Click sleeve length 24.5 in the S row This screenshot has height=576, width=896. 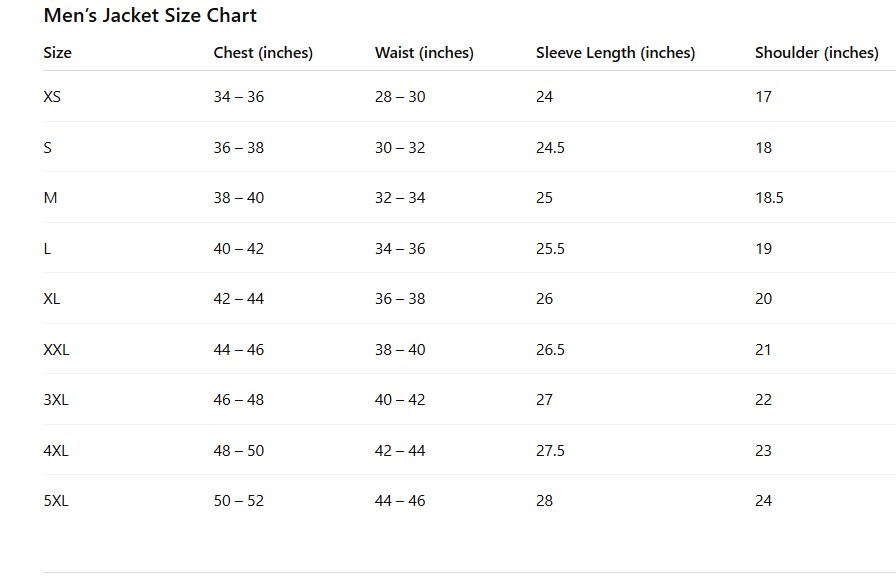click(550, 148)
